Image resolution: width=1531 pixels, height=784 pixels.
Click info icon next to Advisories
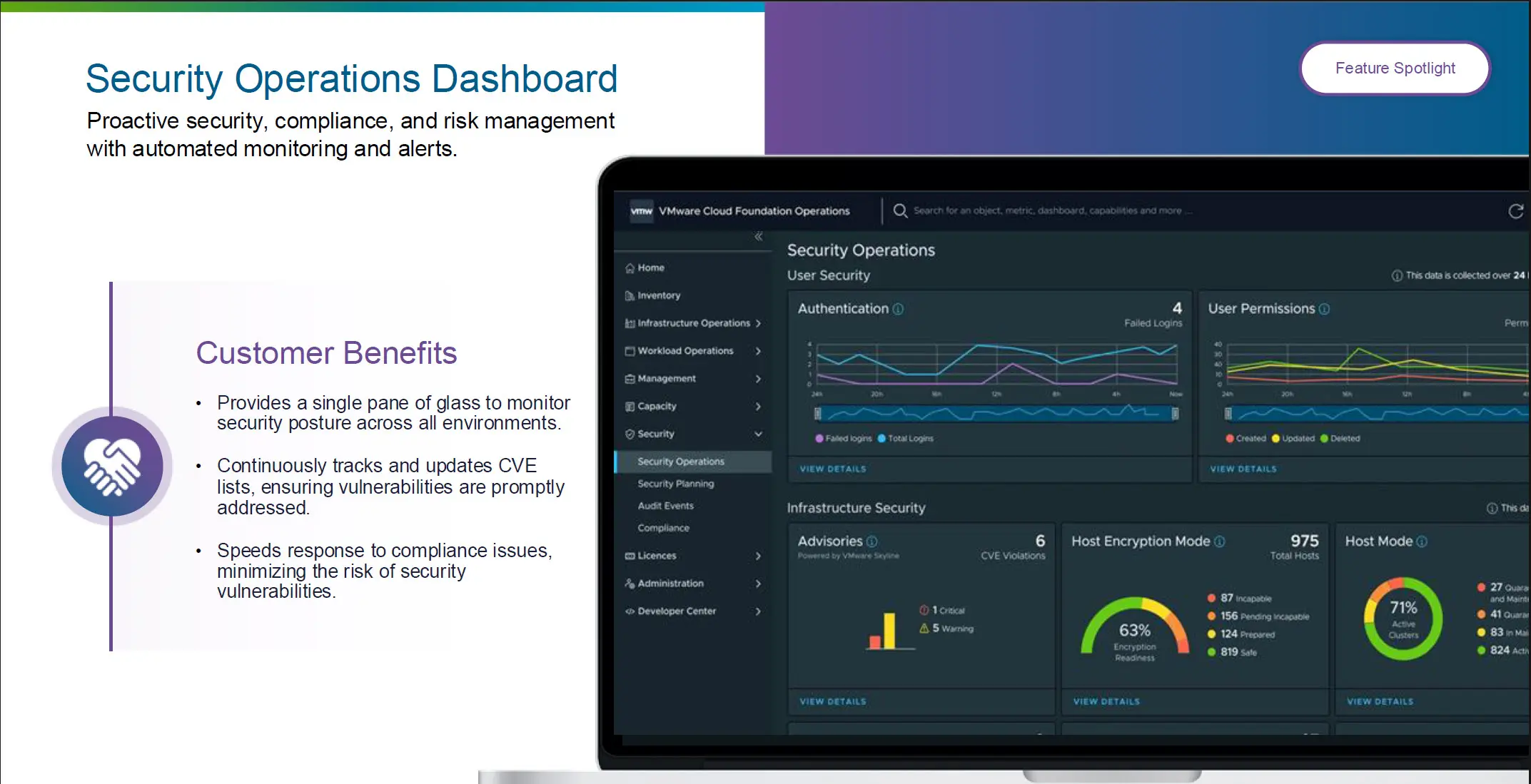(x=871, y=541)
